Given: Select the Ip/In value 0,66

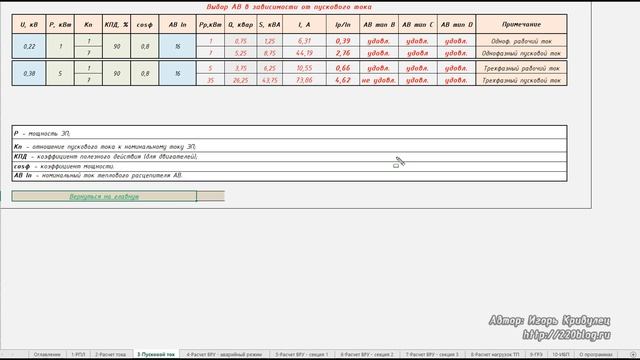Looking at the screenshot, I should coord(343,68).
